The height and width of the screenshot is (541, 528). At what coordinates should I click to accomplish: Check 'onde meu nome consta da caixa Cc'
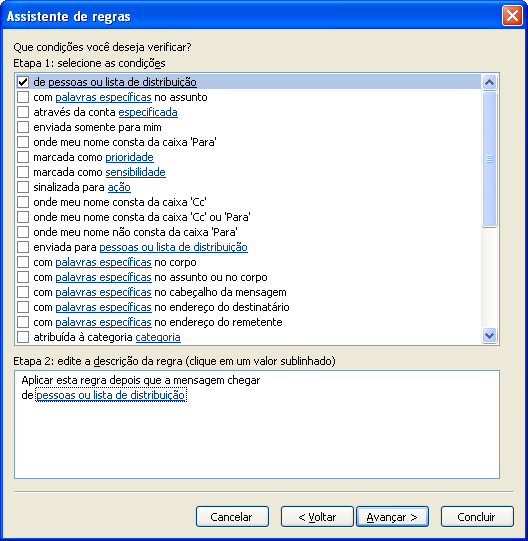pyautogui.click(x=23, y=202)
